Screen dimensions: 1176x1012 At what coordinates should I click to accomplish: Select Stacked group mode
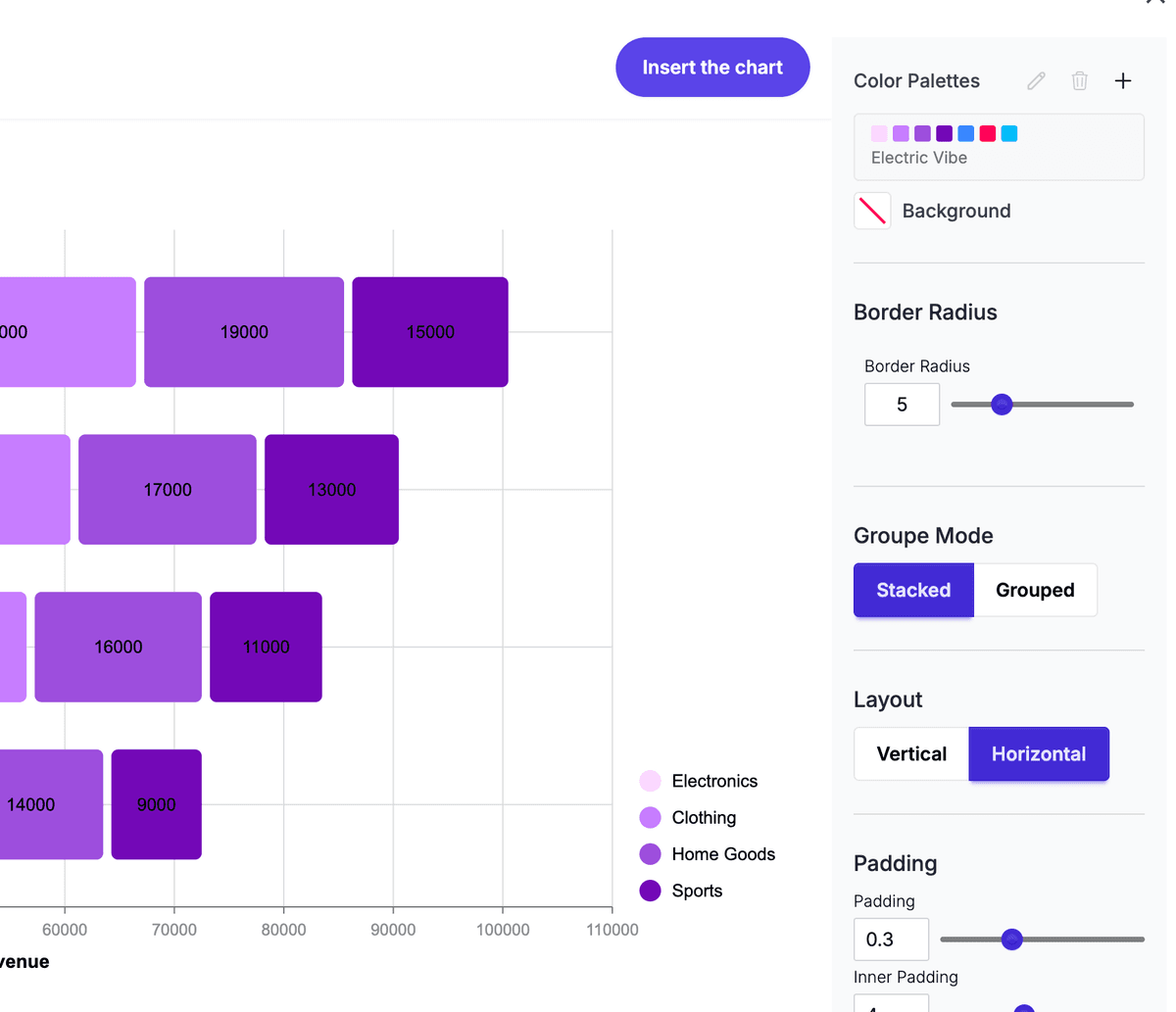pyautogui.click(x=913, y=590)
